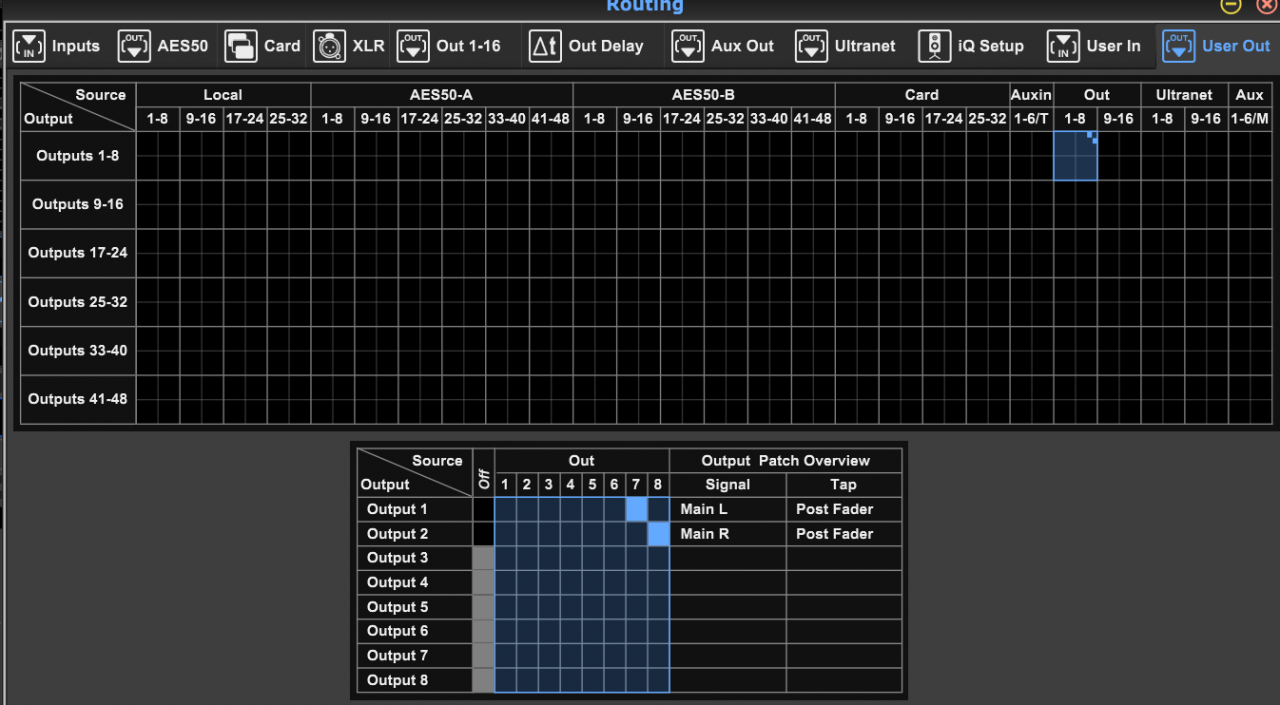
Task: Click the Ultranet source group header
Action: [1184, 95]
